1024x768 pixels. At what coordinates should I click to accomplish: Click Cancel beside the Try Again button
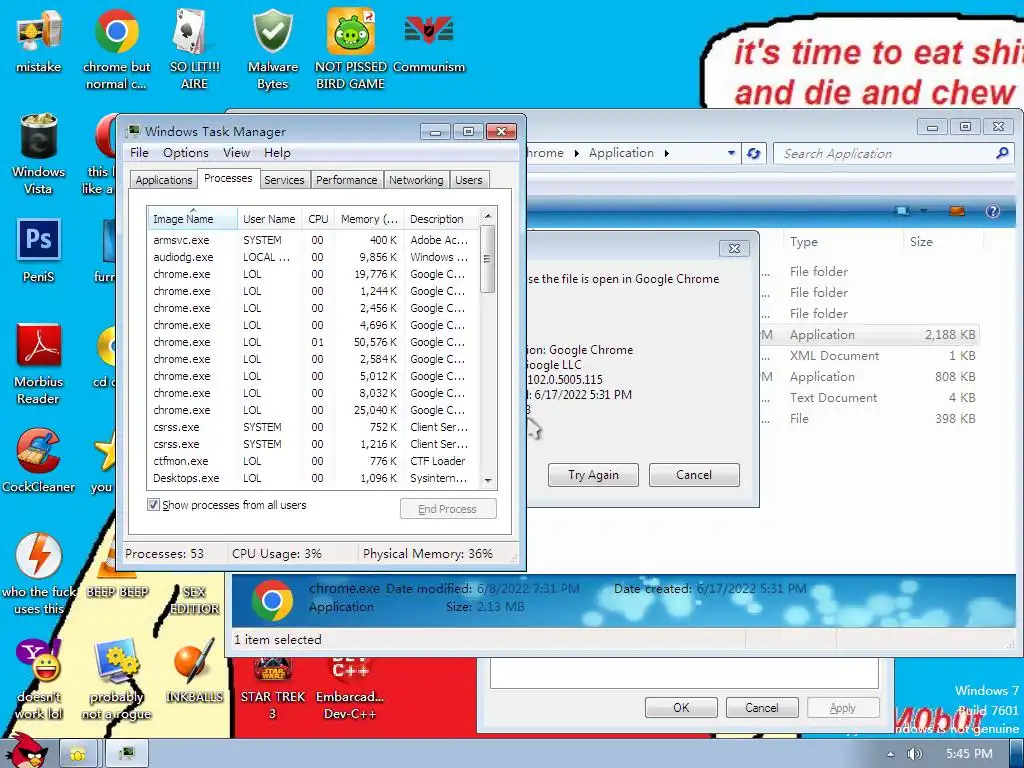[694, 475]
